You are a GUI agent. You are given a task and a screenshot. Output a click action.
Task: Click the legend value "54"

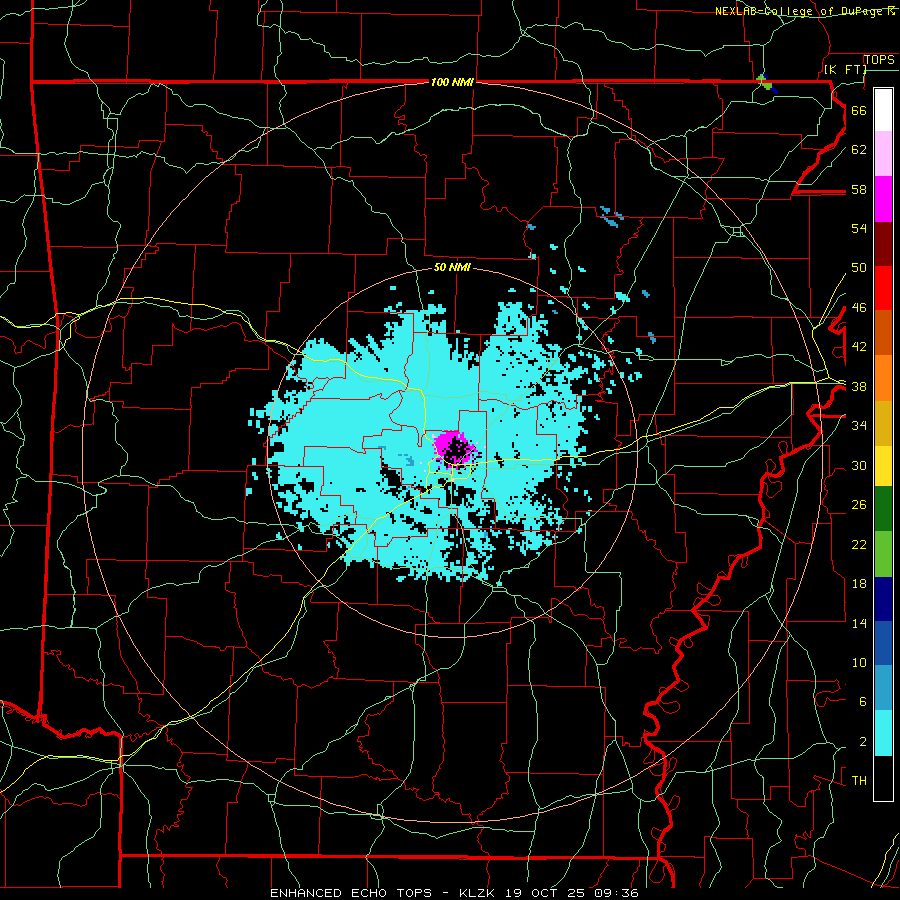coord(859,228)
